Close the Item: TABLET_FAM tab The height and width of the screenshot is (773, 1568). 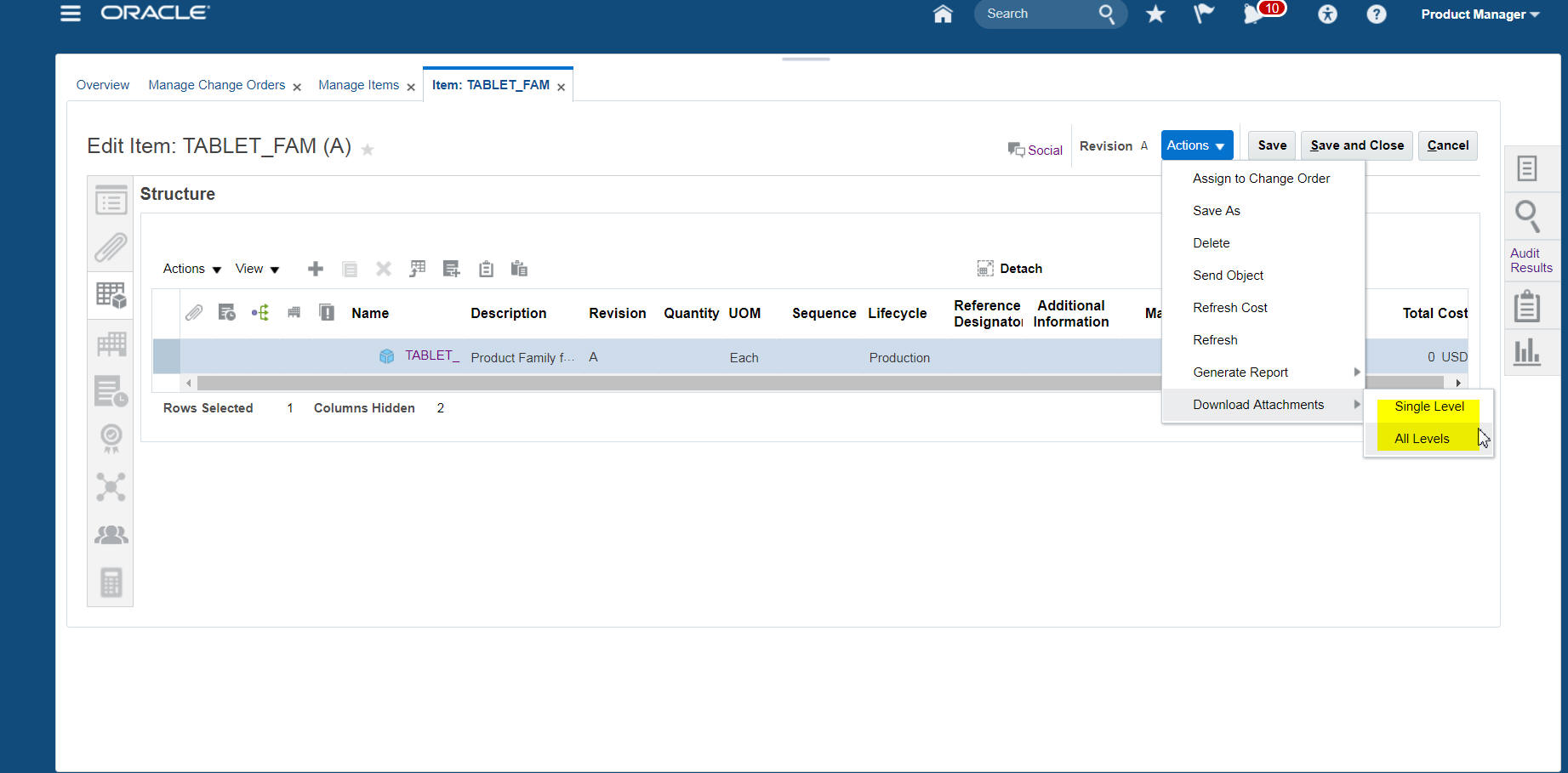561,87
